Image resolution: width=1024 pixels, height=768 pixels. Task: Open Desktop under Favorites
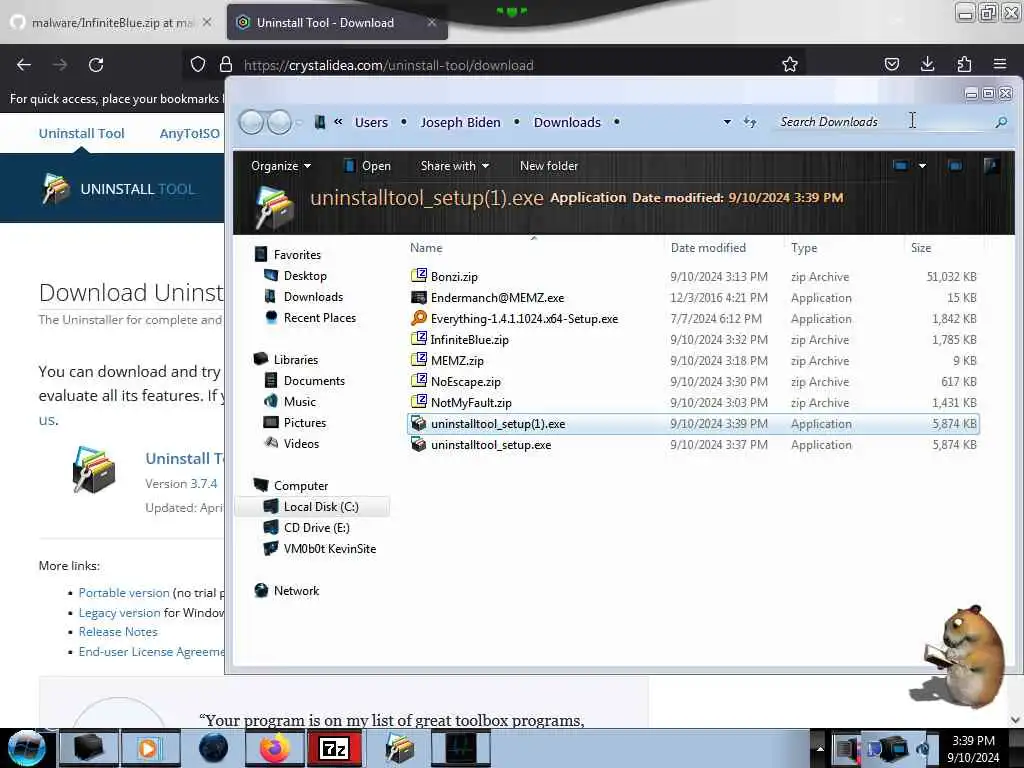click(304, 276)
